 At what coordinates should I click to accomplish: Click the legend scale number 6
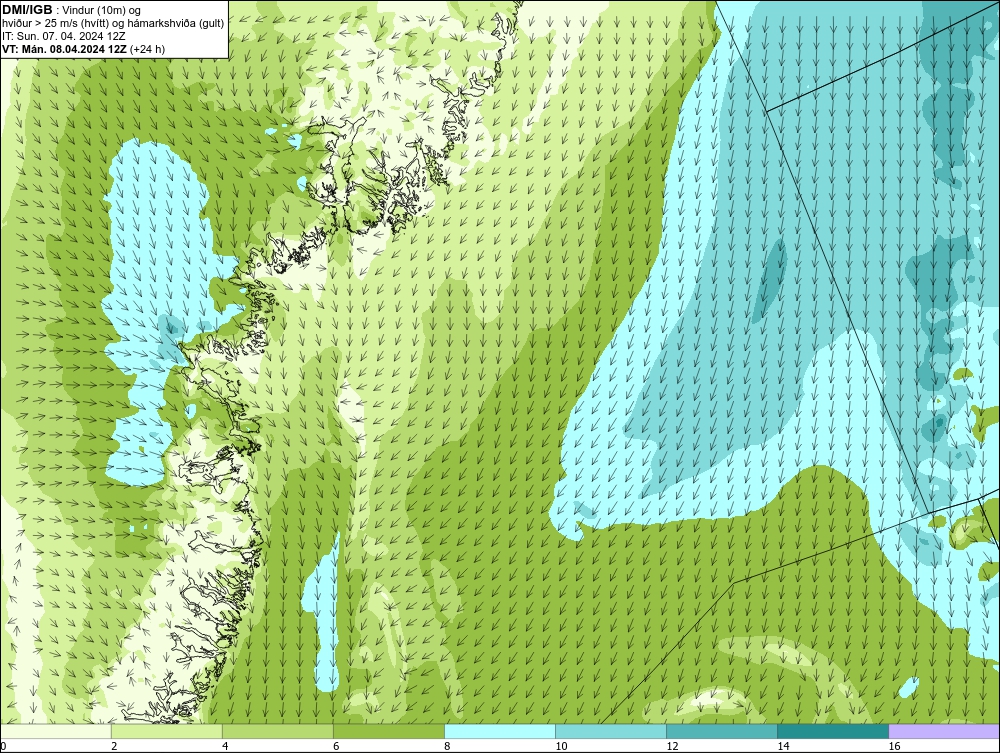tap(336, 746)
